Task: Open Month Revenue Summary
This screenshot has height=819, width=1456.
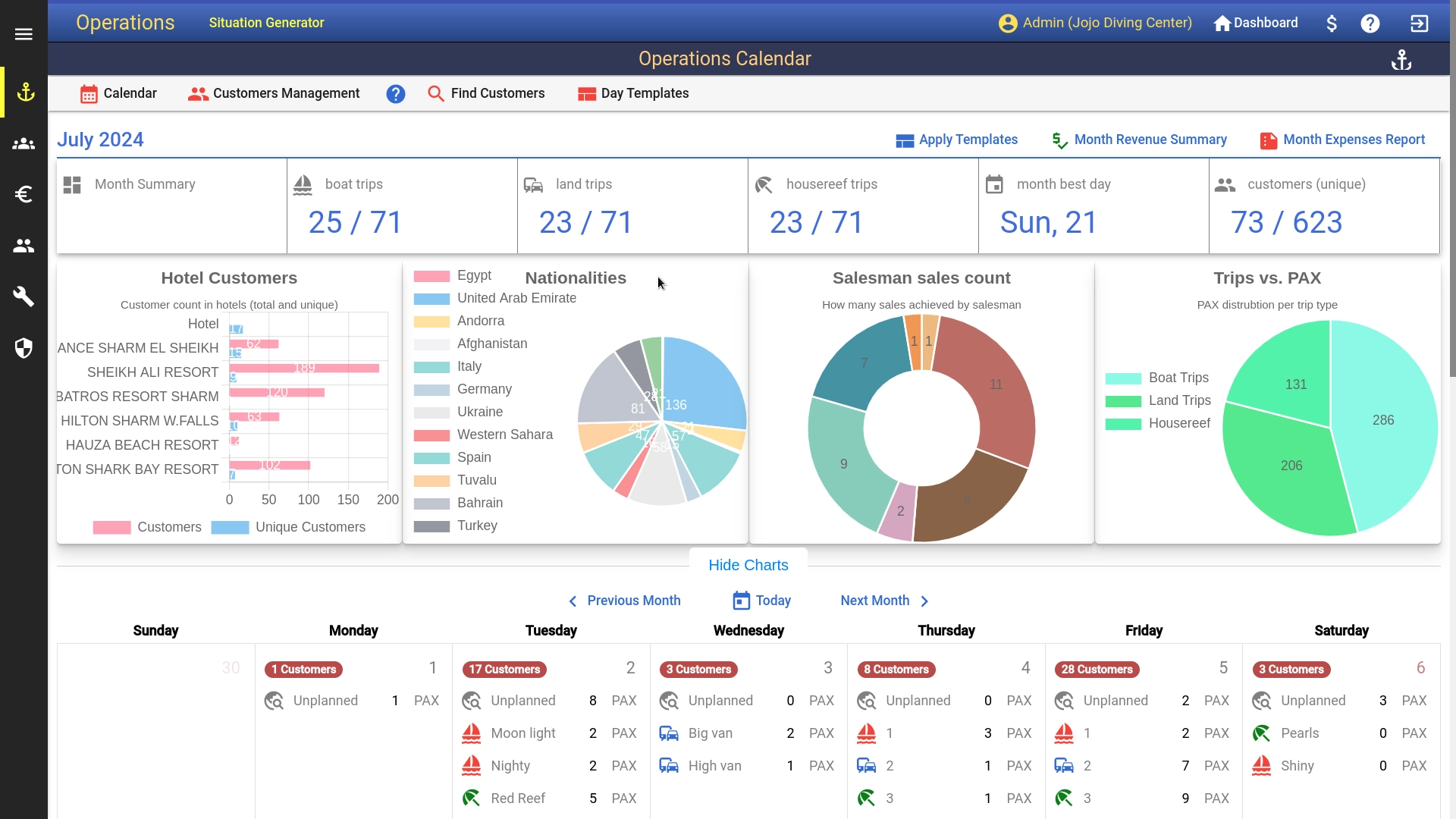Action: 1139,140
